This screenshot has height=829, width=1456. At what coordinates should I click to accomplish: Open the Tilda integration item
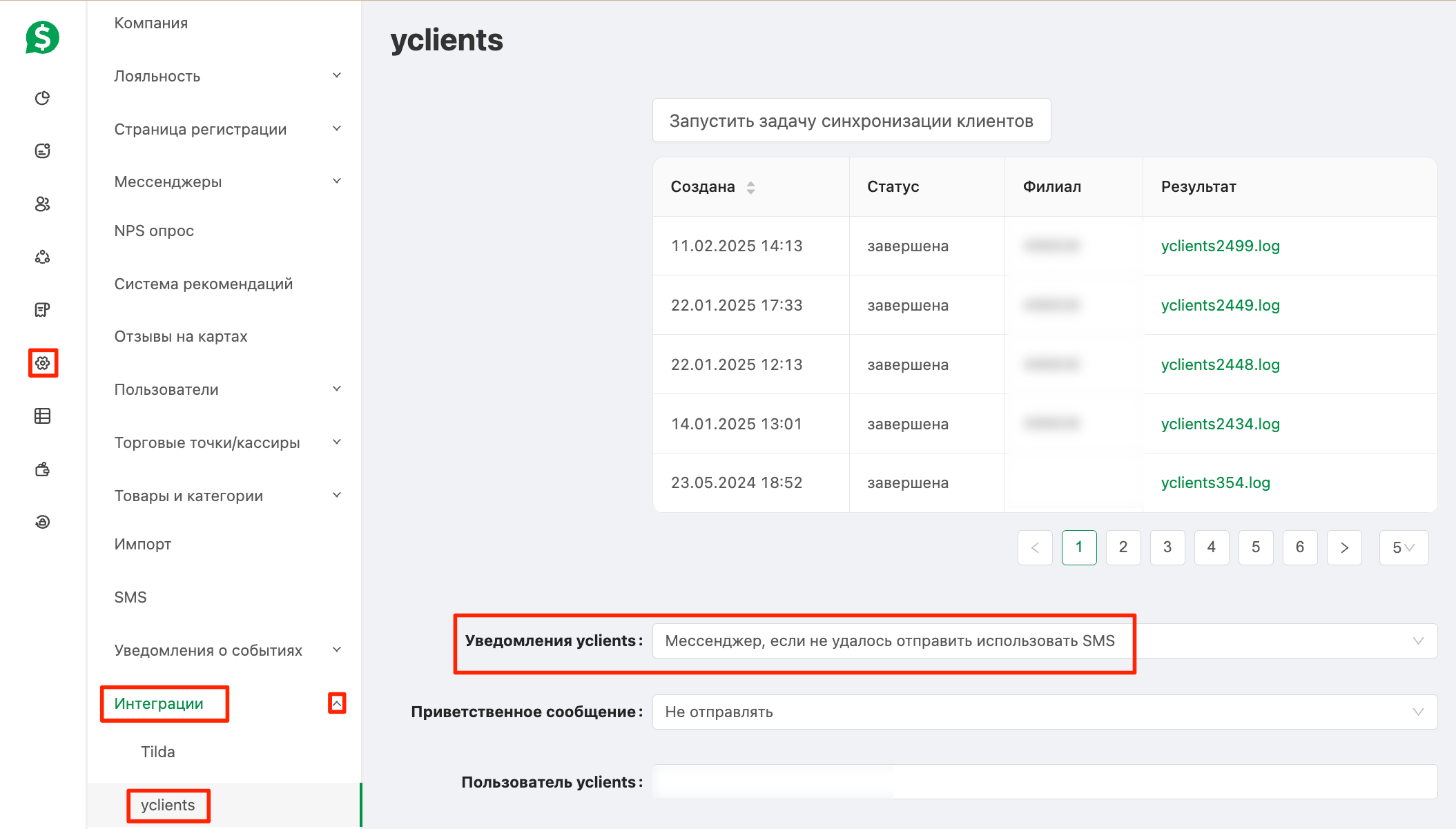[x=158, y=752]
